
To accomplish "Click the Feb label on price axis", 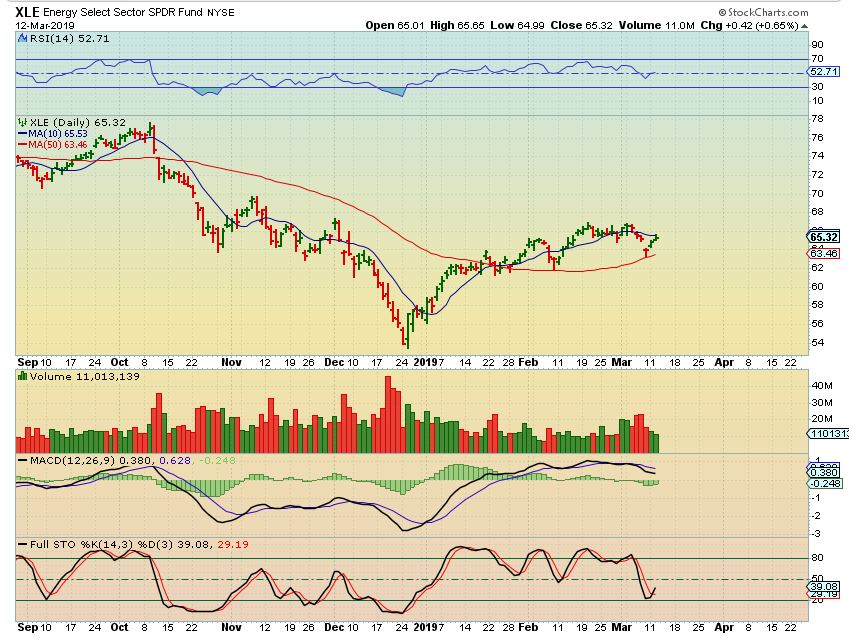I will click(x=528, y=362).
